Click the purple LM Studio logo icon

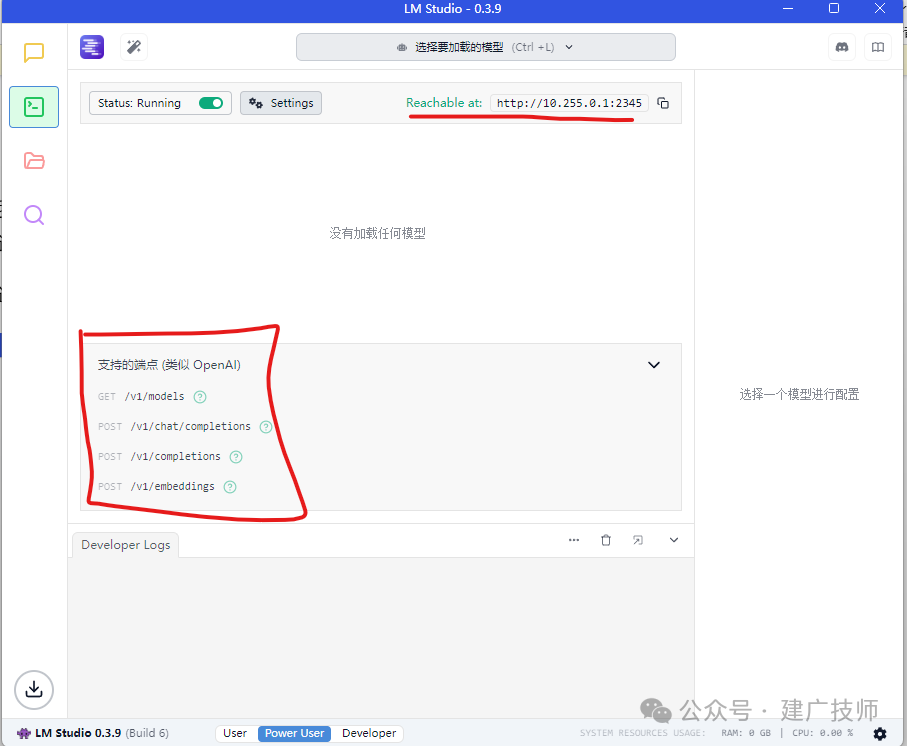(x=92, y=47)
